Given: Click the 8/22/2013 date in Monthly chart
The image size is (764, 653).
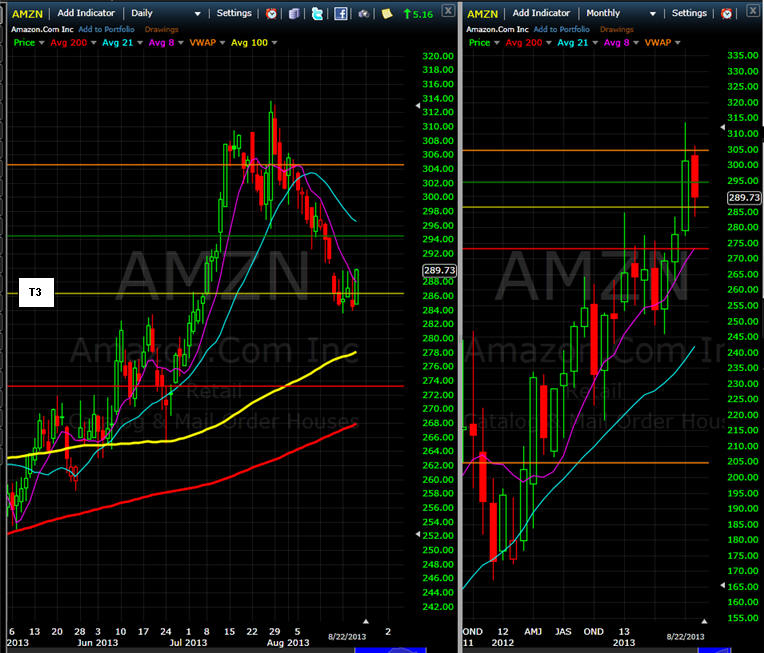Looking at the screenshot, I should [685, 636].
